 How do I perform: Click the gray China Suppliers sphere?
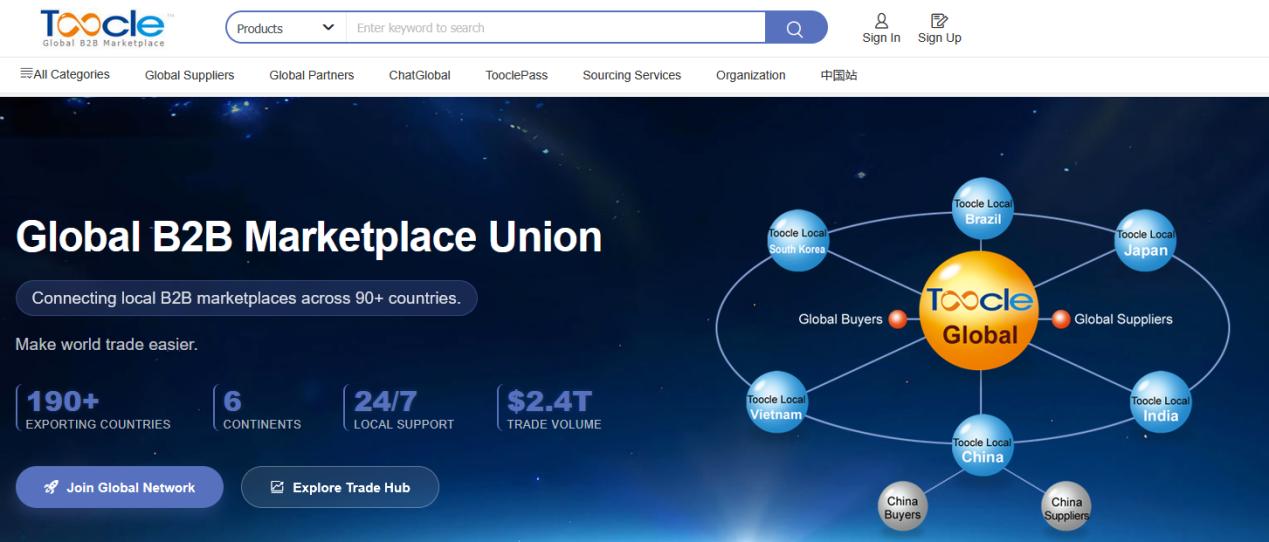[x=1066, y=507]
